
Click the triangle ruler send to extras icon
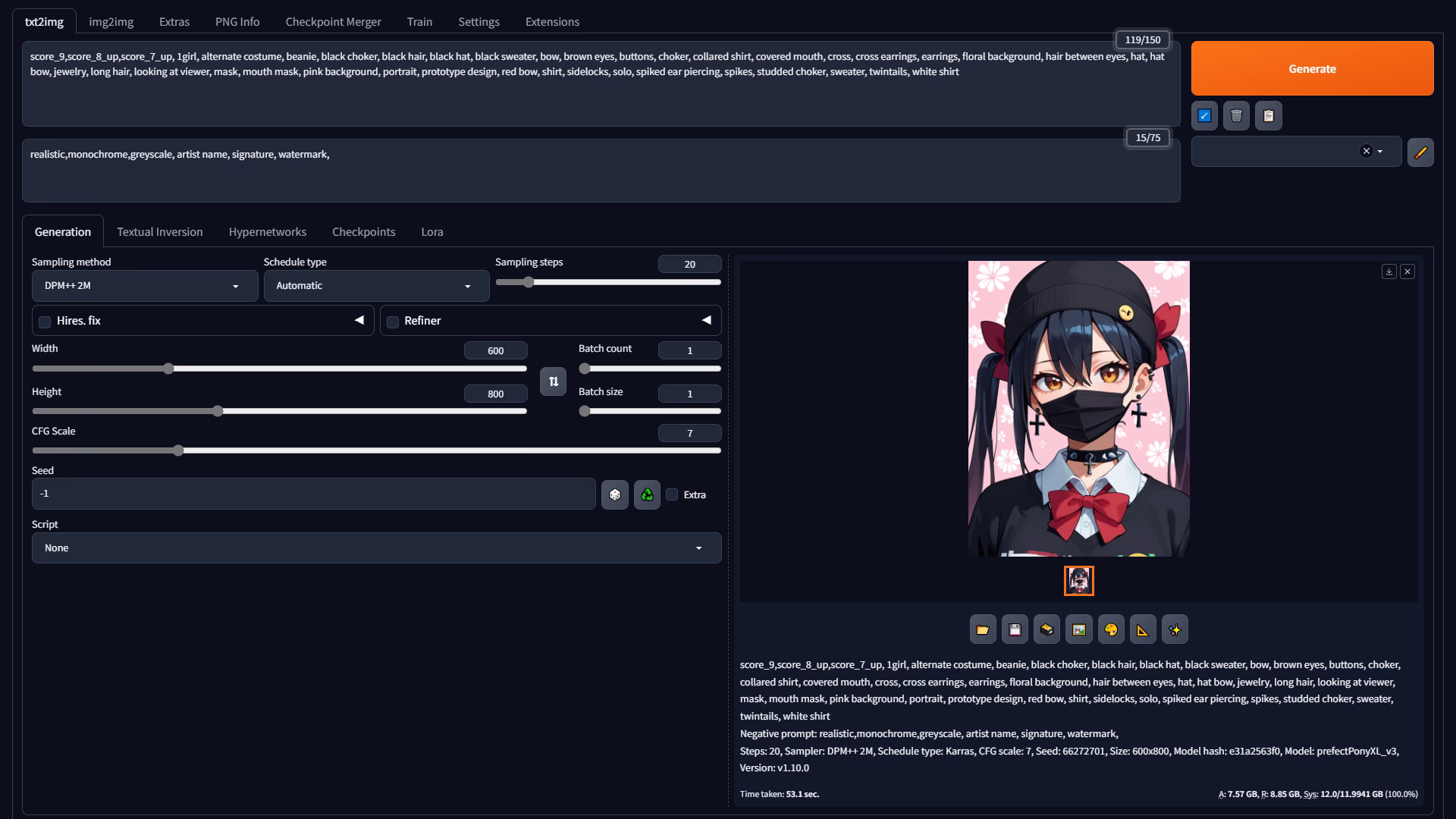tap(1143, 629)
